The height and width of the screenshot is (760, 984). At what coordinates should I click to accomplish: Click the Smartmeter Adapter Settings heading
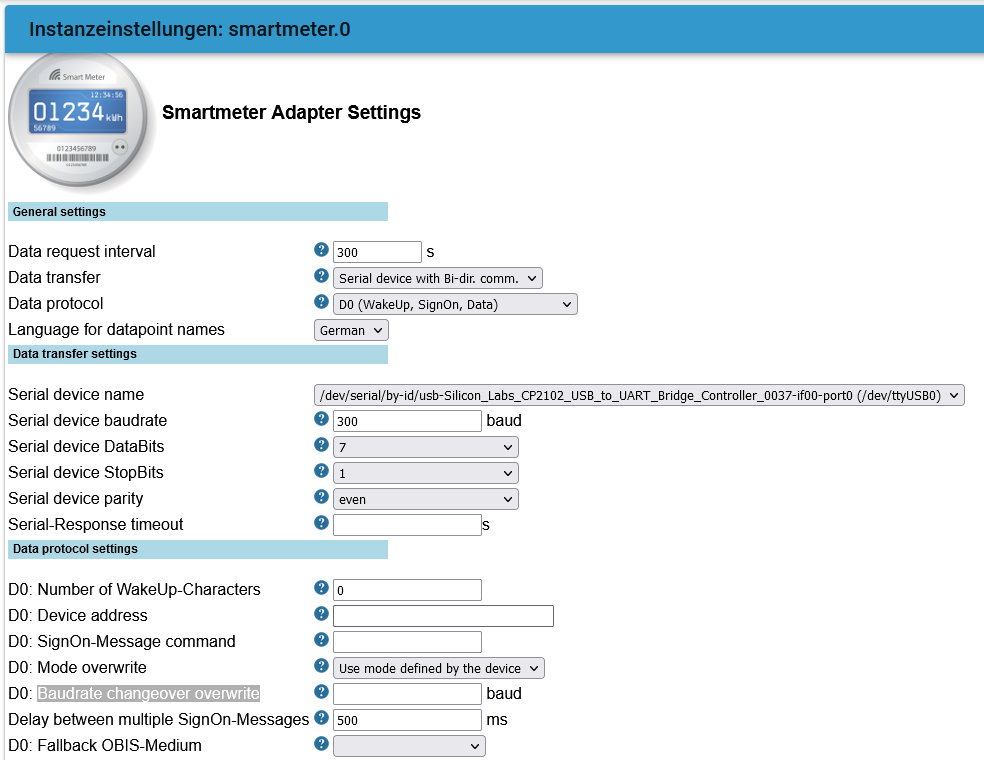(x=291, y=112)
